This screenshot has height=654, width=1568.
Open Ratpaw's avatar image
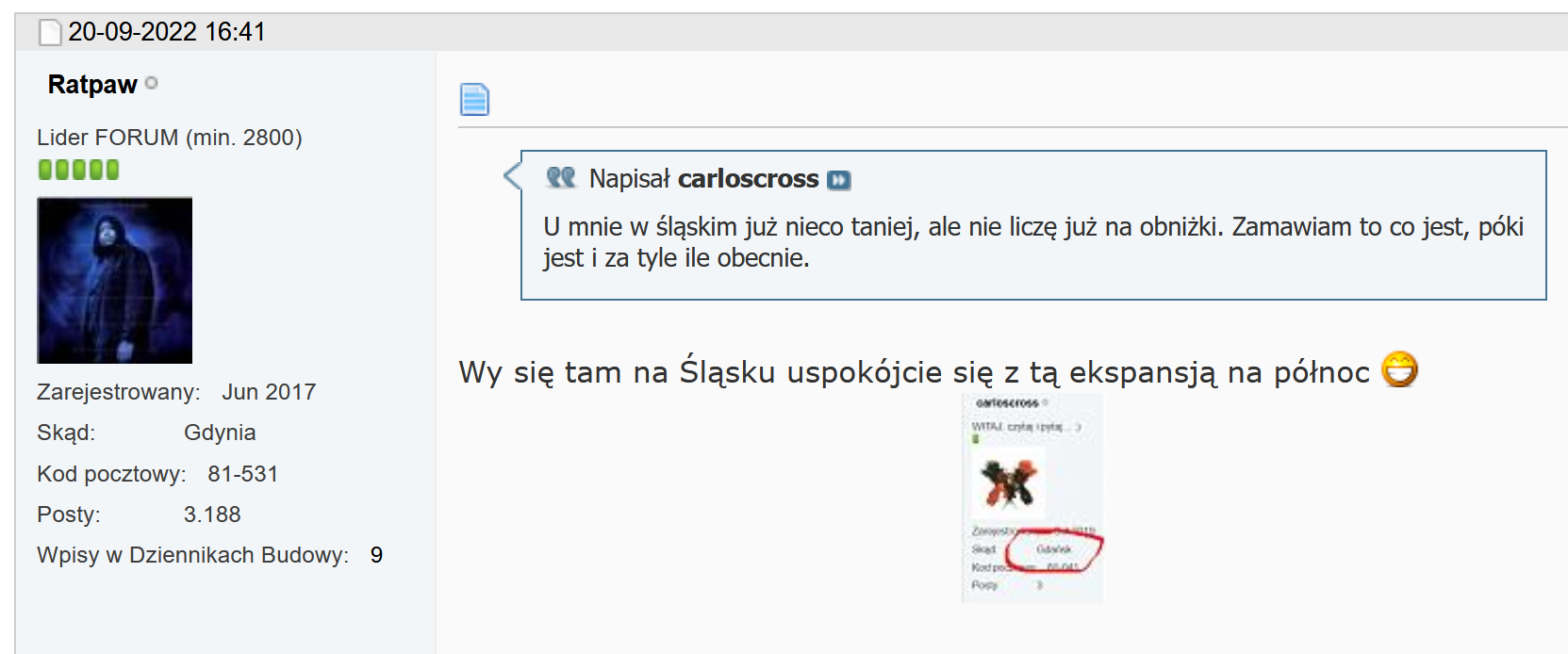[x=115, y=280]
